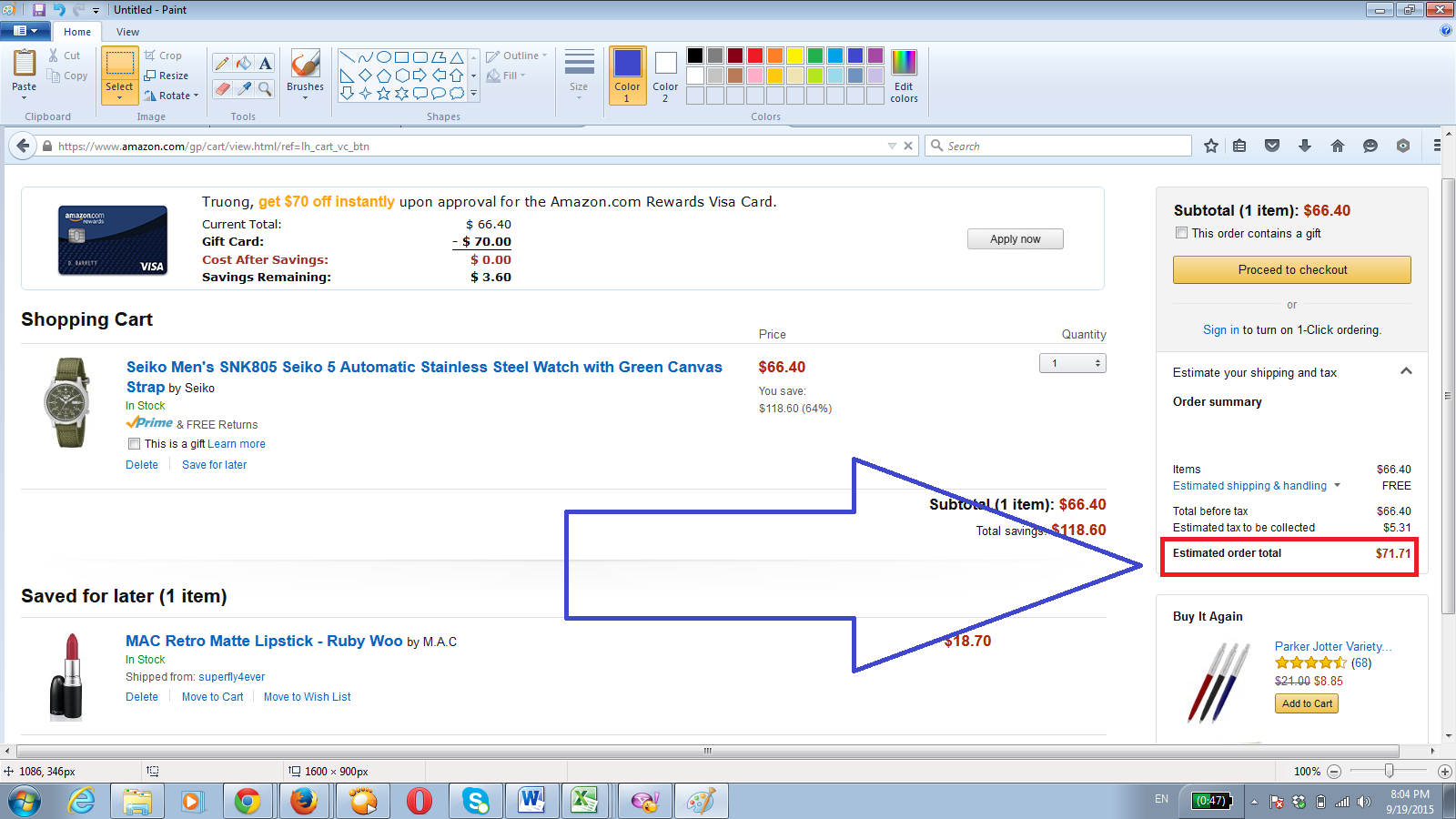This screenshot has width=1456, height=819.
Task: Click the Sign in link
Action: point(1220,330)
